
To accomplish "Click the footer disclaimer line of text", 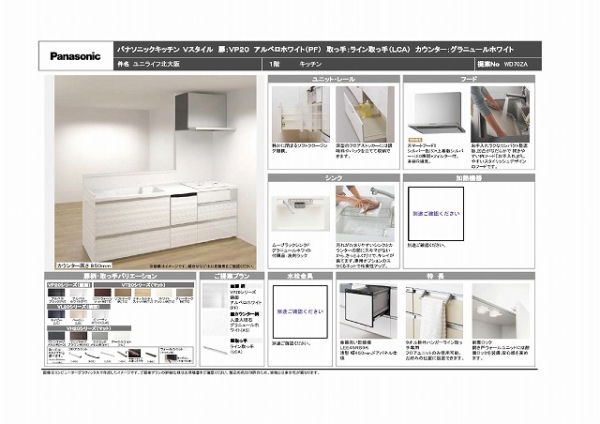I will click(181, 372).
